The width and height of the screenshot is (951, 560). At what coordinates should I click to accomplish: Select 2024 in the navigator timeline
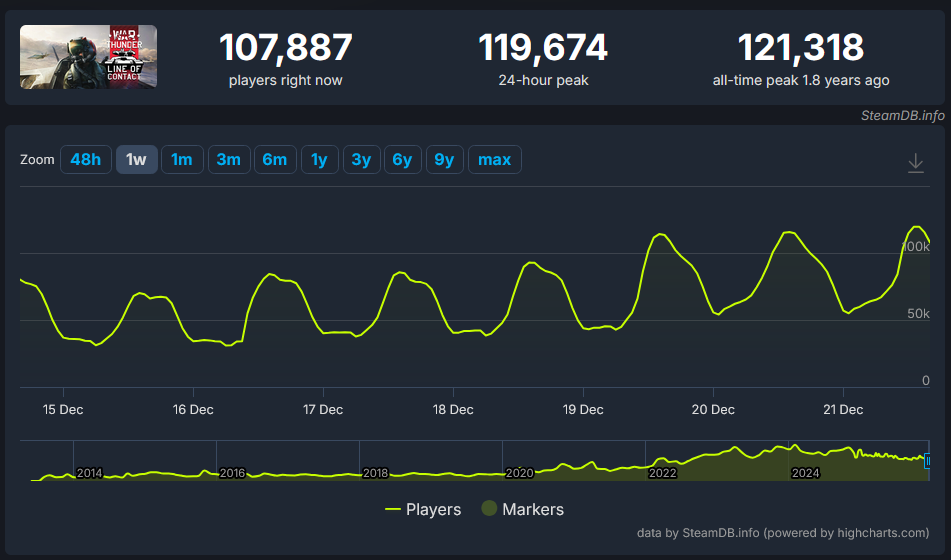click(x=805, y=473)
